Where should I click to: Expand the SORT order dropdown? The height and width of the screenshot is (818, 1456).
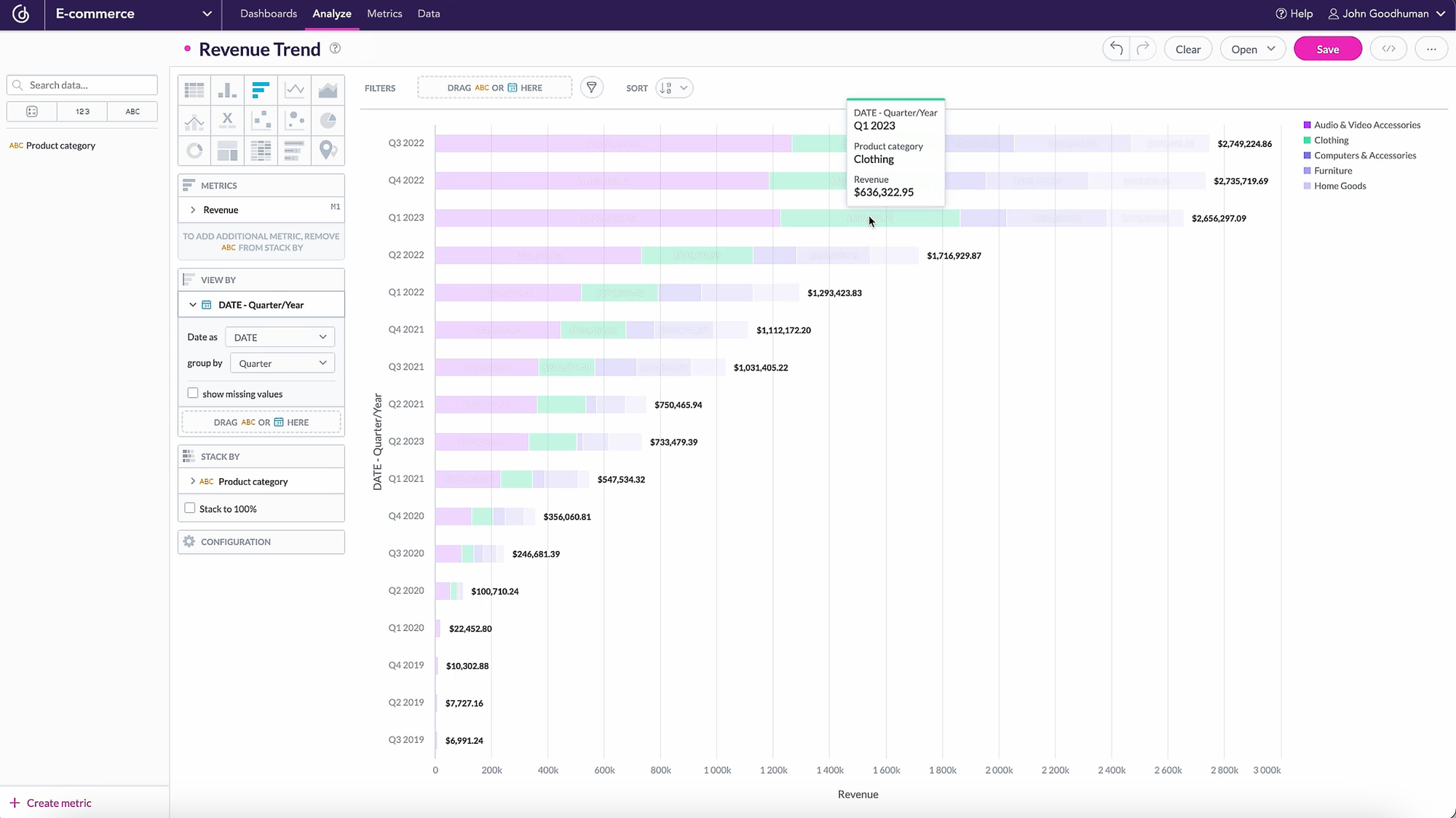pyautogui.click(x=673, y=87)
